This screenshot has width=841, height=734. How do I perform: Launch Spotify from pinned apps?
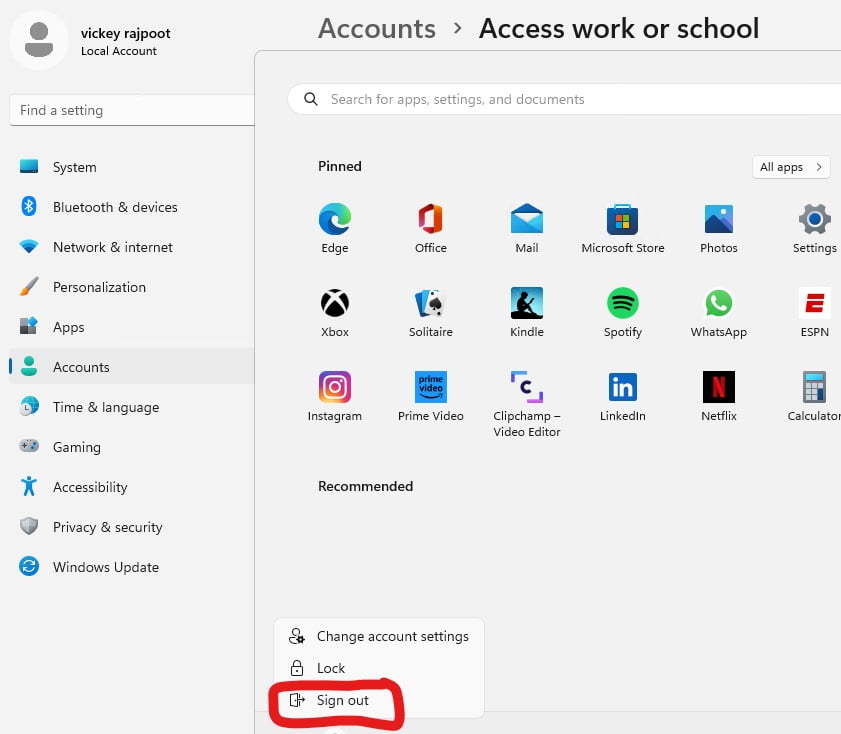(623, 303)
